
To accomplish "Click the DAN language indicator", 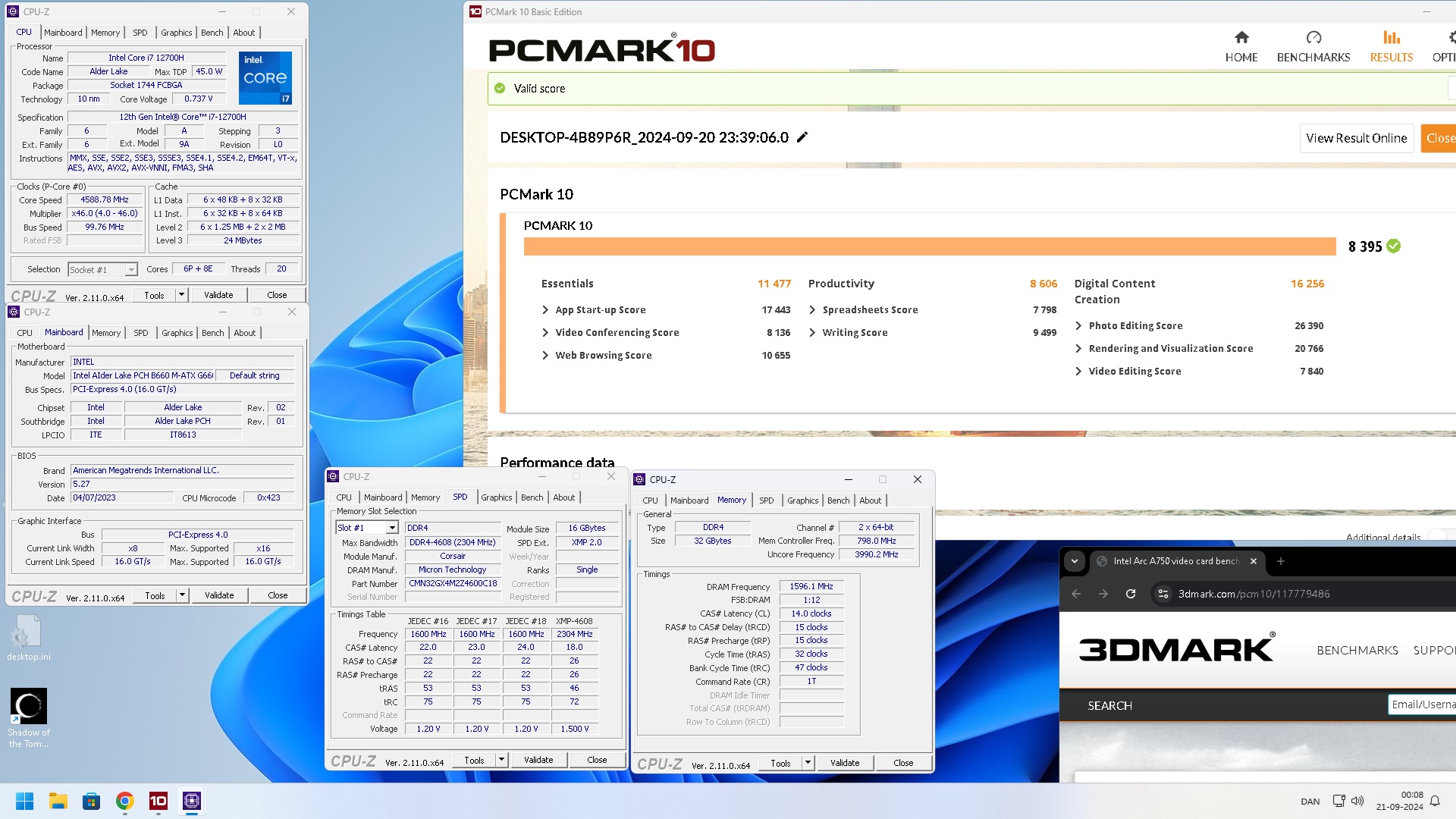I will 1310,801.
